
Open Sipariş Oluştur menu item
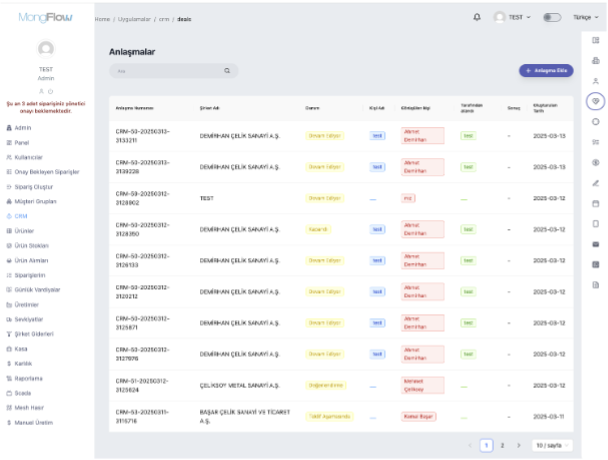(34, 187)
